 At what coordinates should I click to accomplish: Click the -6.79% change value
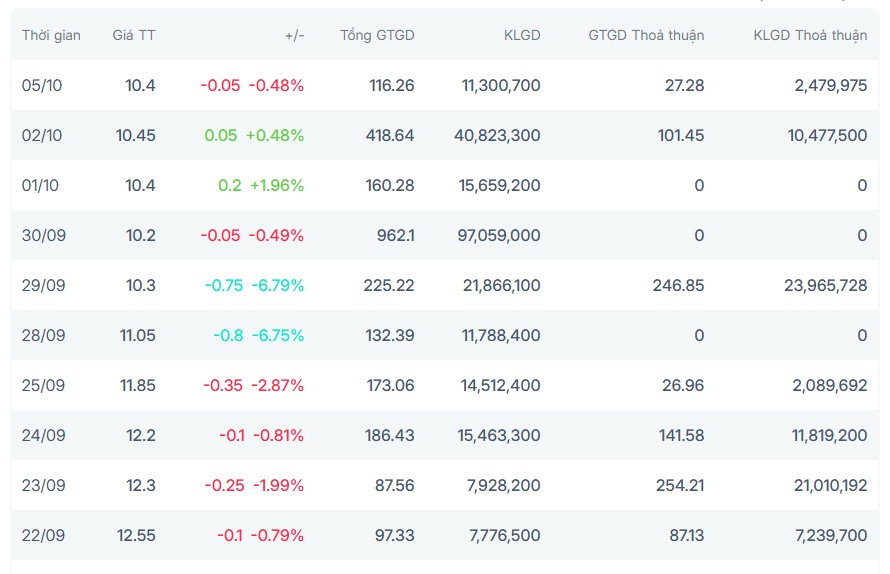278,285
